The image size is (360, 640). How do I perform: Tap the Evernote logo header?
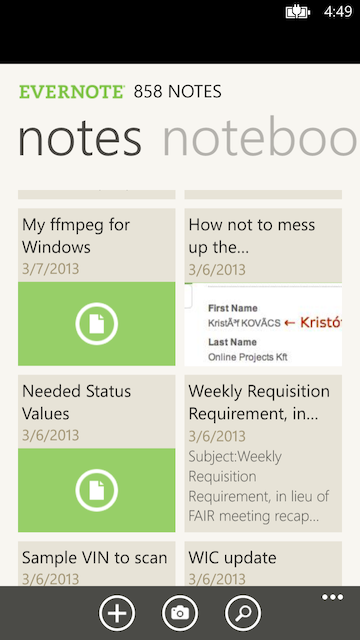coord(71,92)
